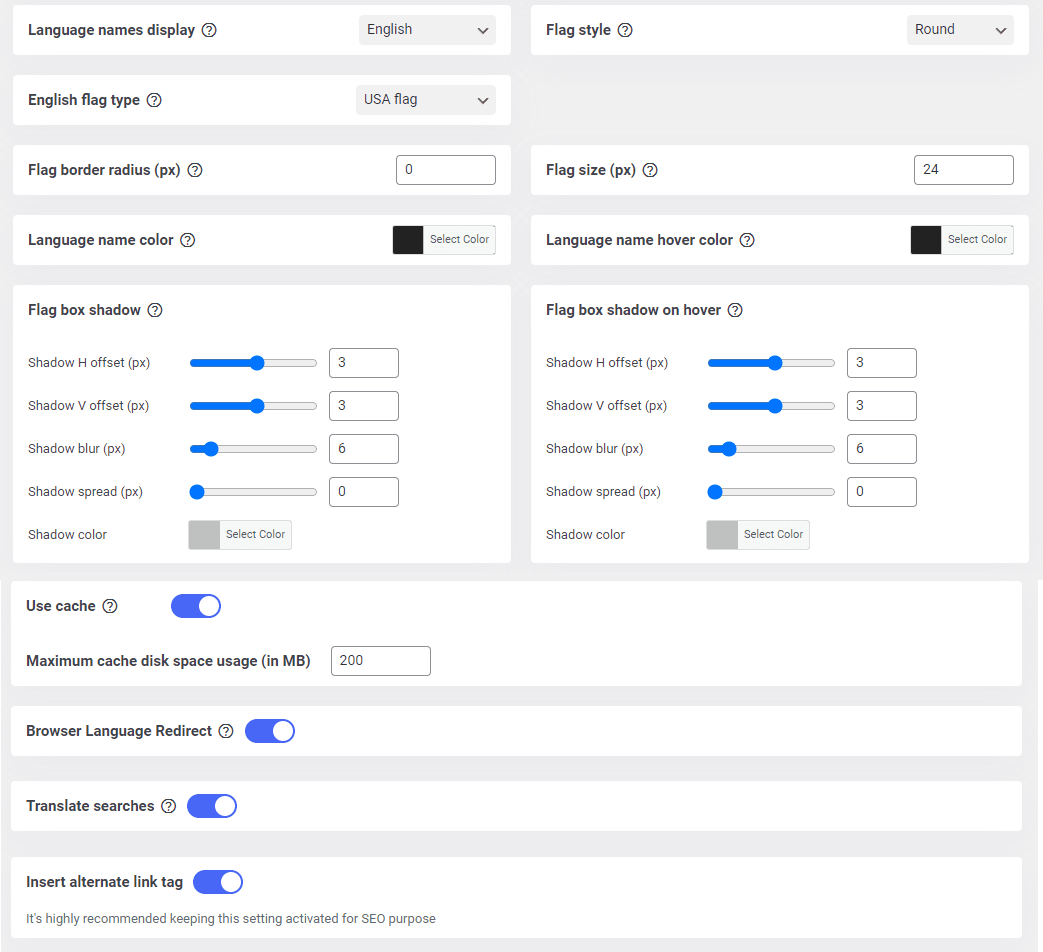Expand English flag type dropdown (USA flag)

[426, 100]
